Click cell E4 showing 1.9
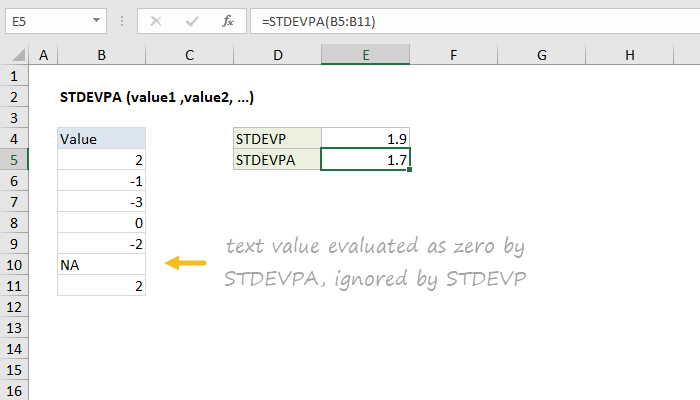Image resolution: width=700 pixels, height=400 pixels. 365,139
